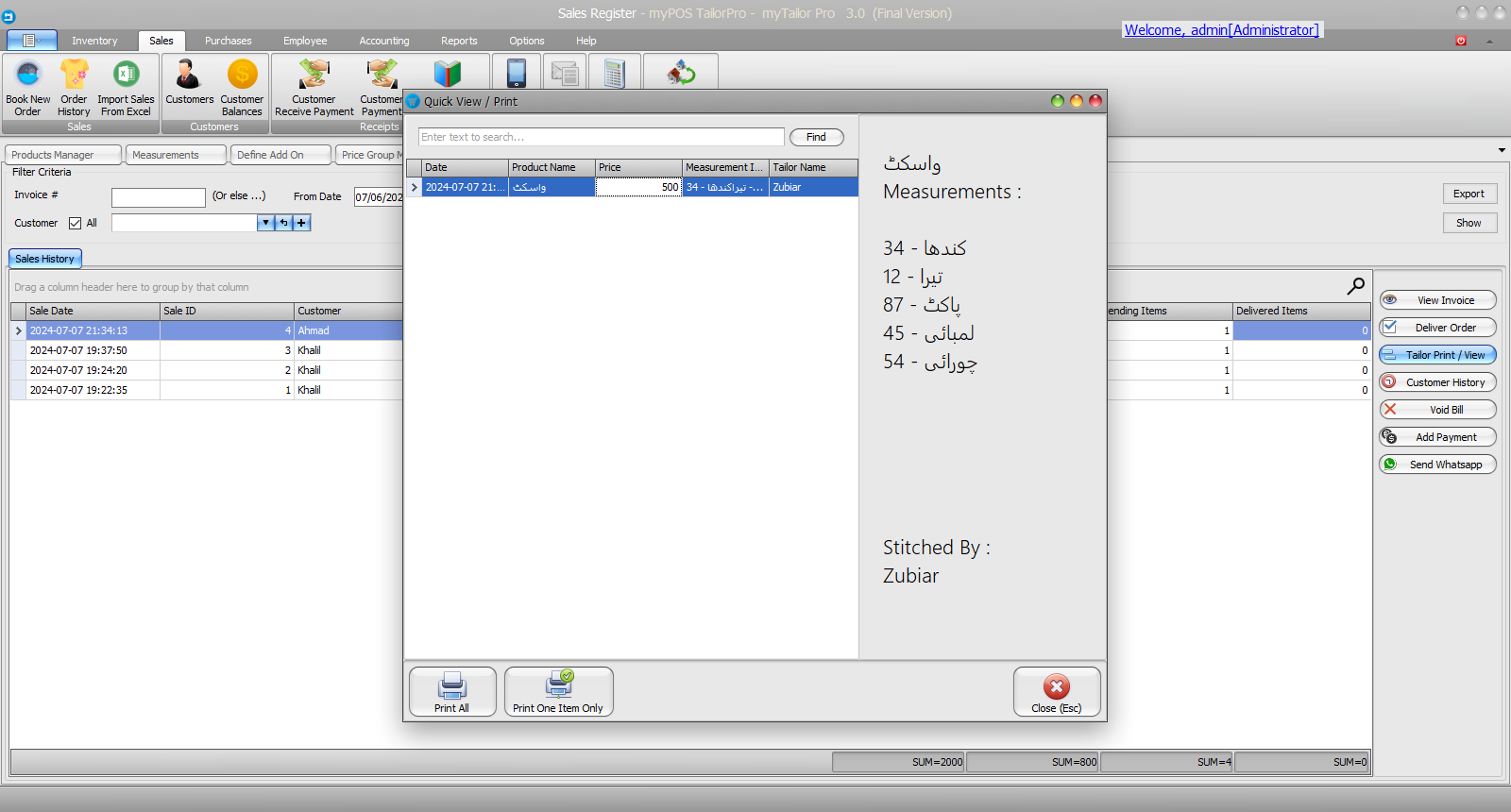Click Import Sales From Excel icon
The image size is (1511, 812).
[x=126, y=76]
